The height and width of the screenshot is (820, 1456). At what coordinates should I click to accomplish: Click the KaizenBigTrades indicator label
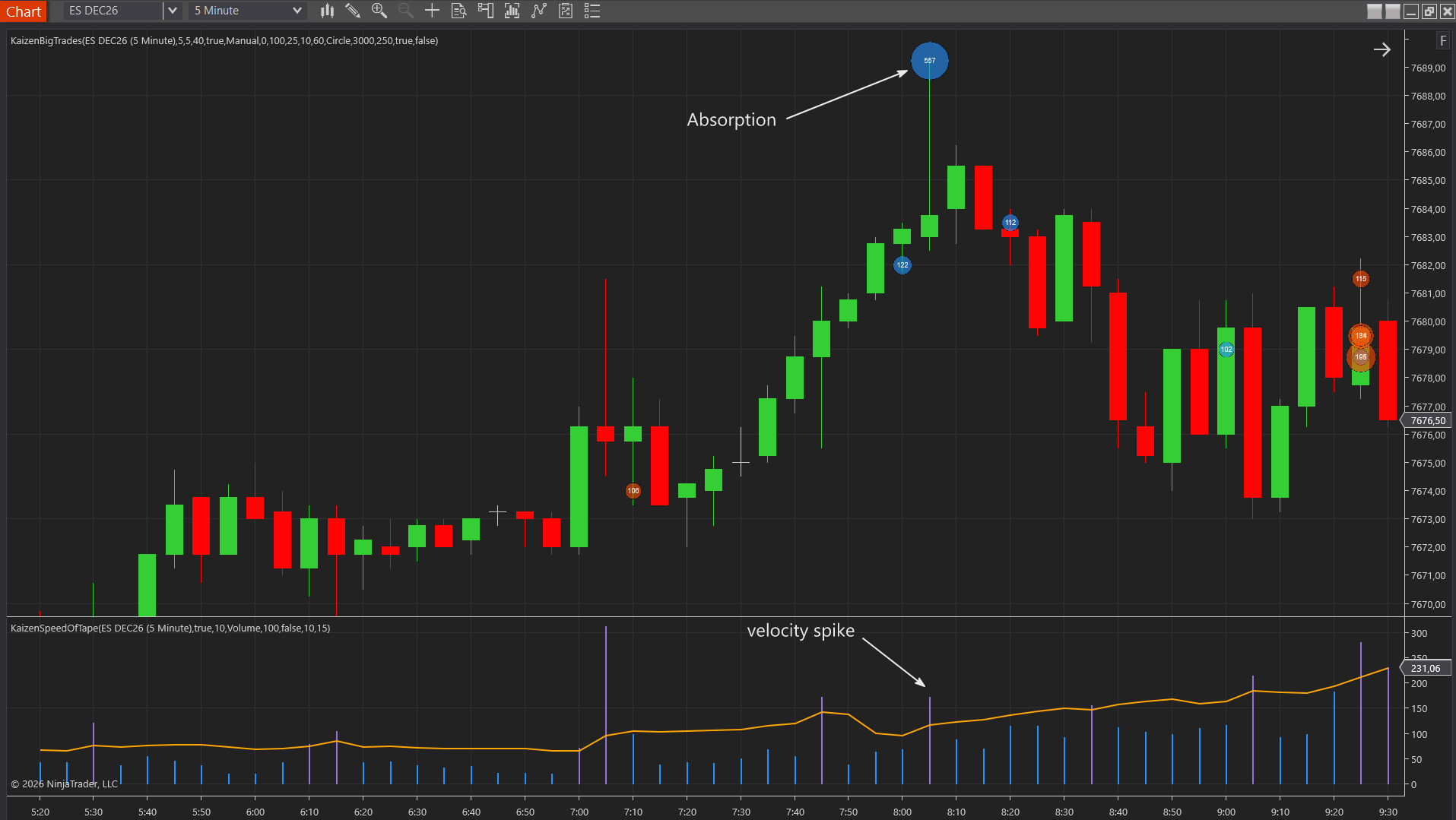(224, 40)
